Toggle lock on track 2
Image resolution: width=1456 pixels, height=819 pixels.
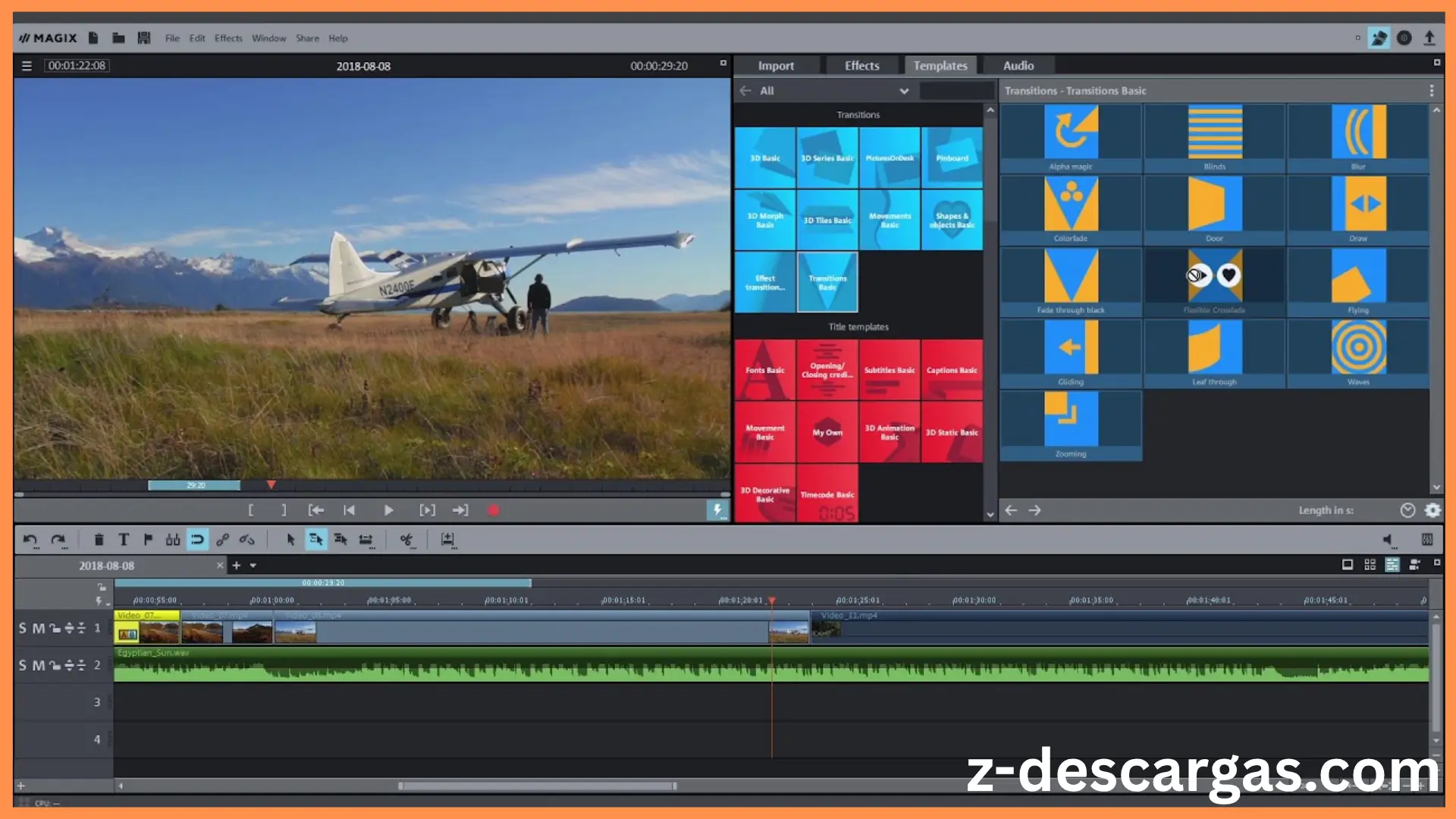[55, 665]
